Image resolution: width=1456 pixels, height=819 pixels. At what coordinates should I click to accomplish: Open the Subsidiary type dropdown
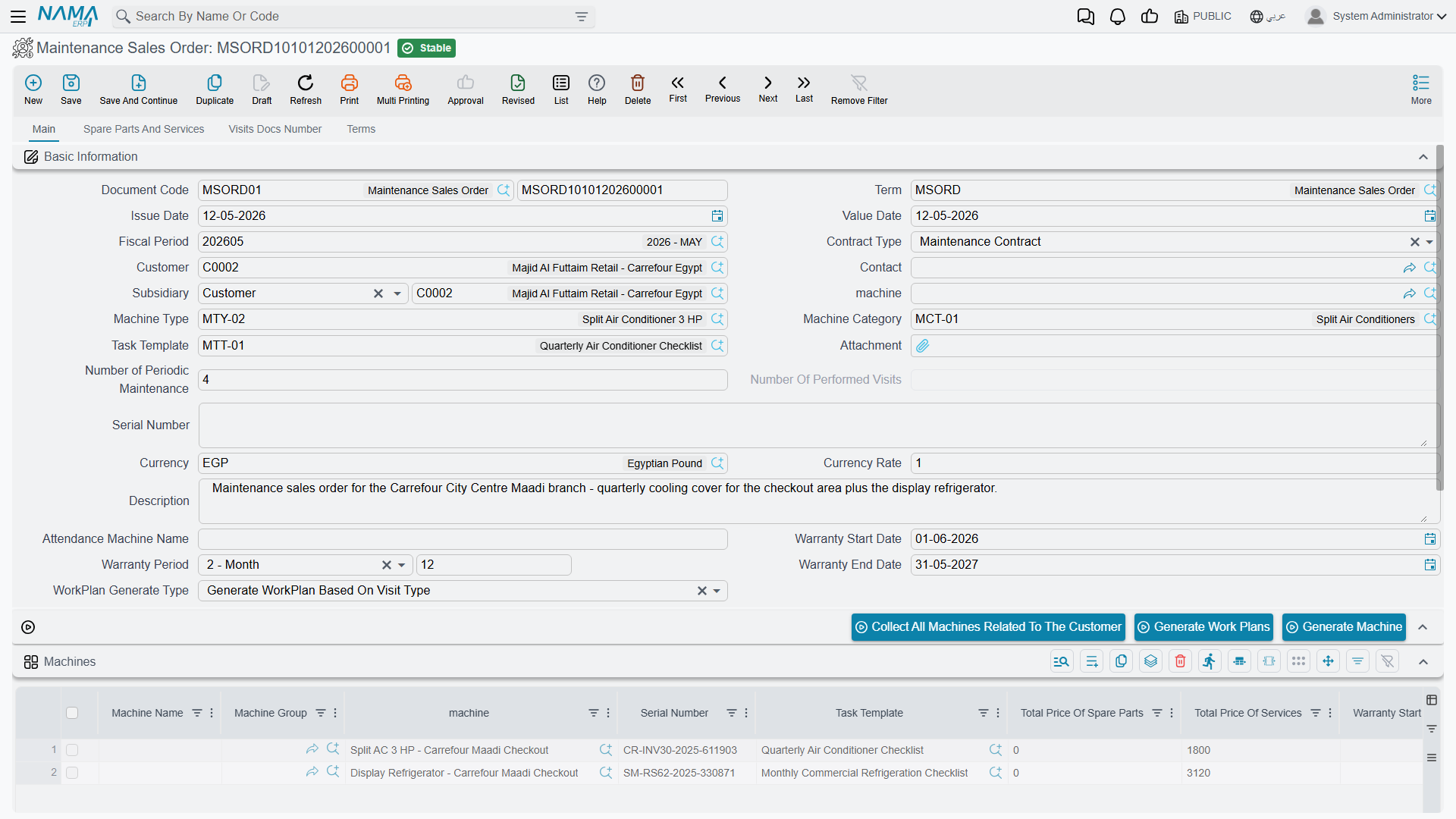397,293
